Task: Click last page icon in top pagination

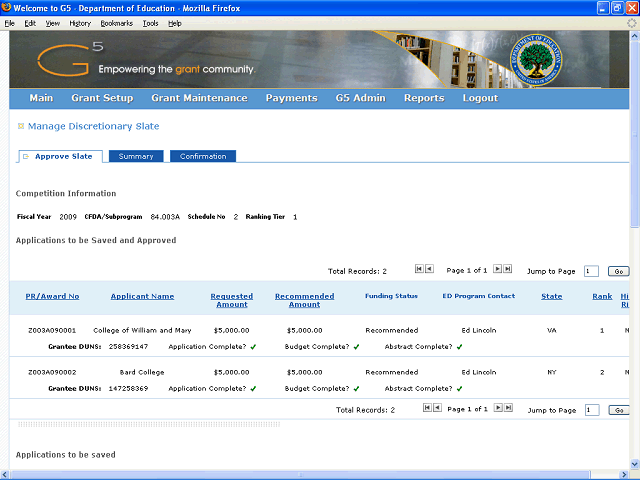Action: 508,270
